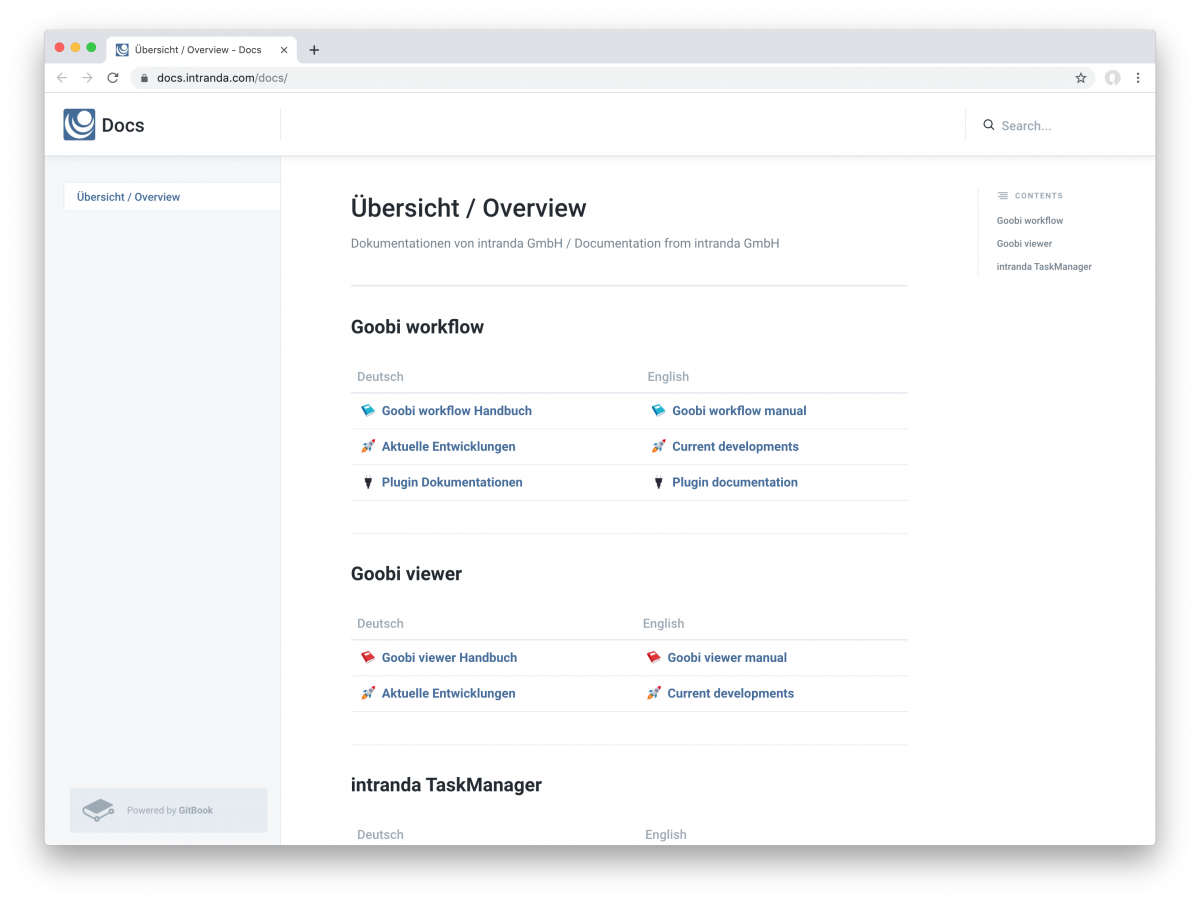Click the Contents list icon in right panel

click(x=1000, y=195)
